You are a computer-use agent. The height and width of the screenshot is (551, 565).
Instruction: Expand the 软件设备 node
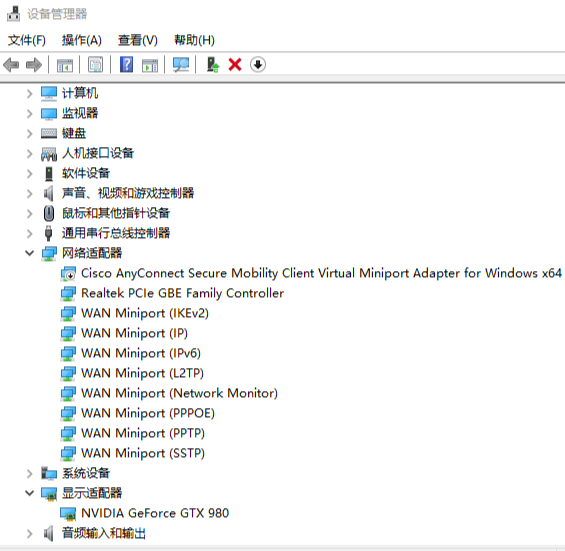point(30,174)
